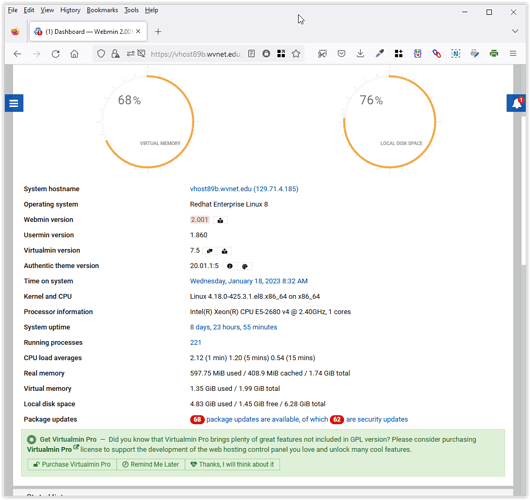The image size is (530, 500).
Task: Click the Time on system date link
Action: pos(249,281)
